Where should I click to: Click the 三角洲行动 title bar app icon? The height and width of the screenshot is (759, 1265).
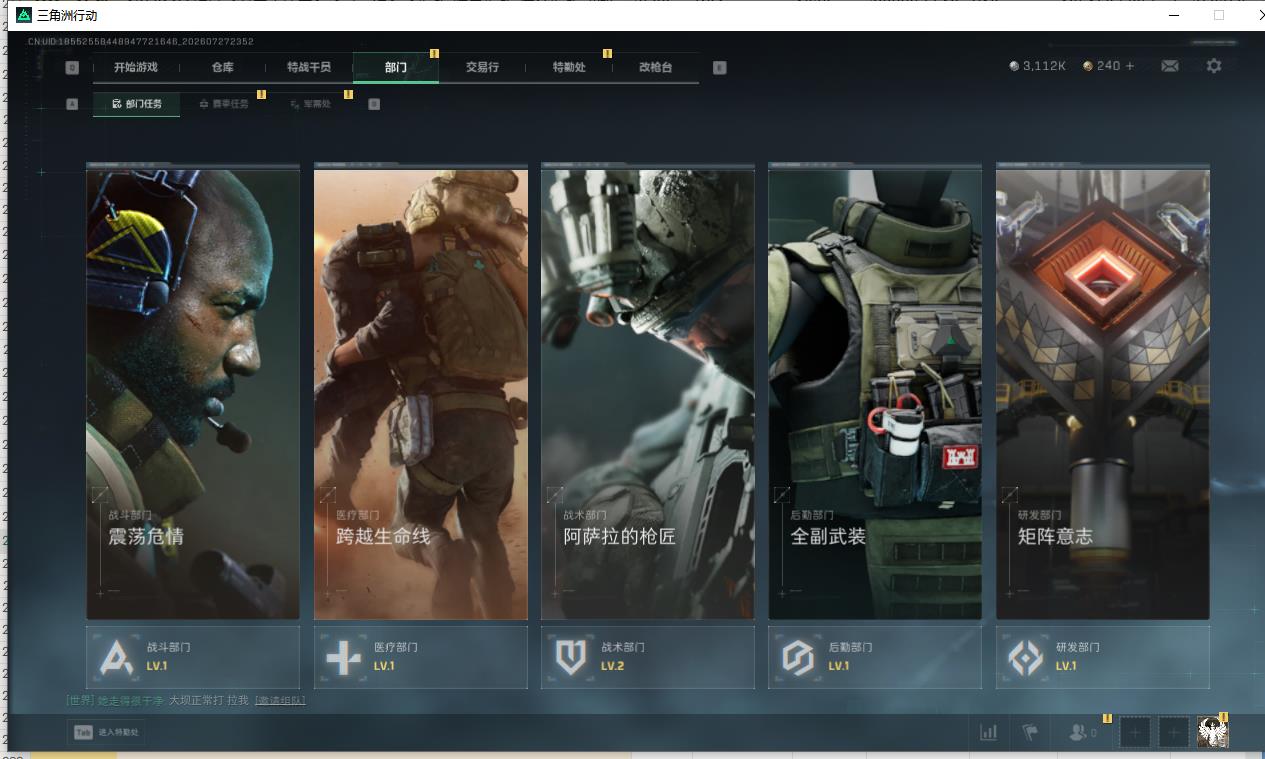click(24, 15)
